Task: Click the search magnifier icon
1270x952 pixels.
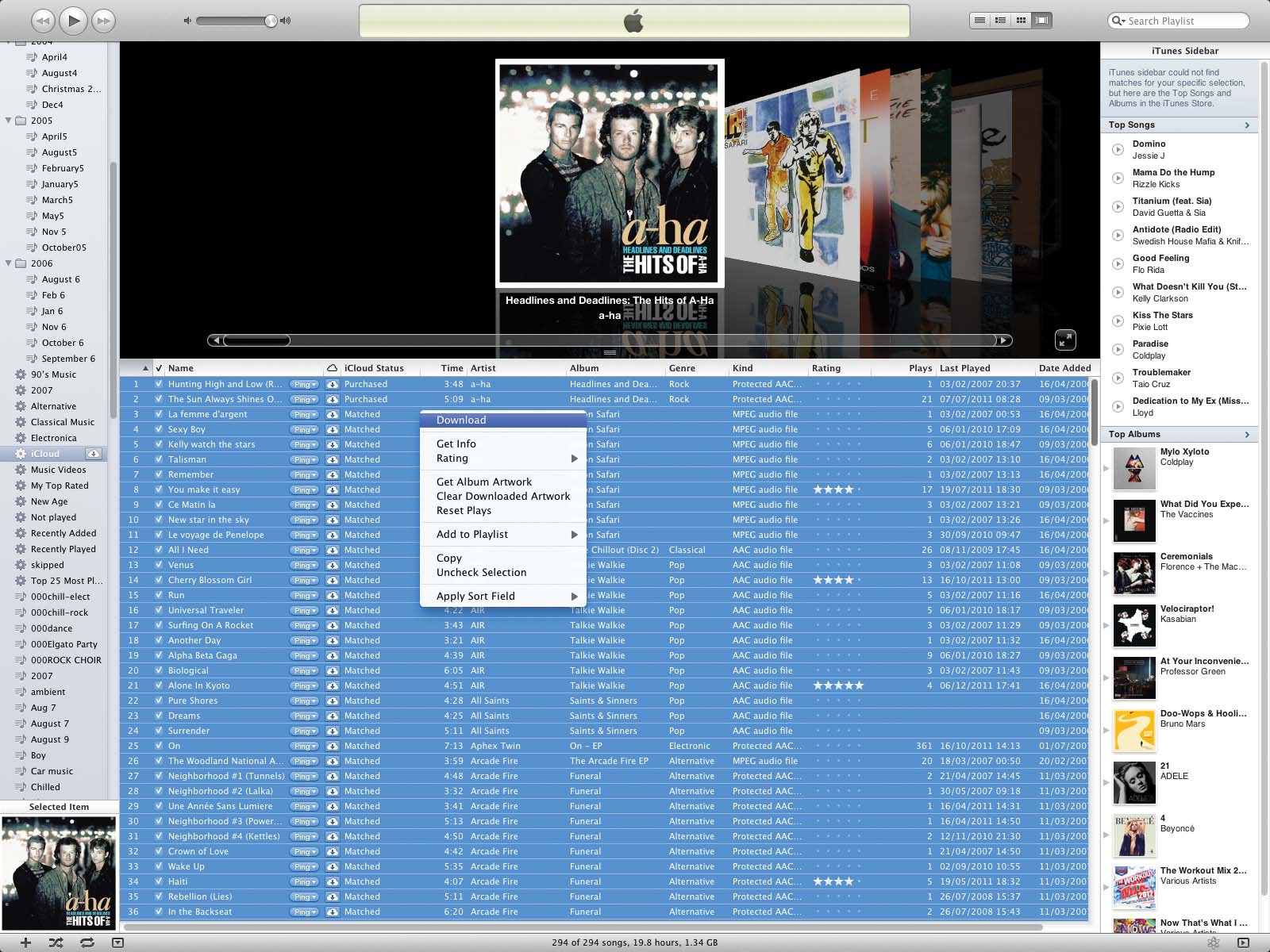Action: pyautogui.click(x=1118, y=21)
